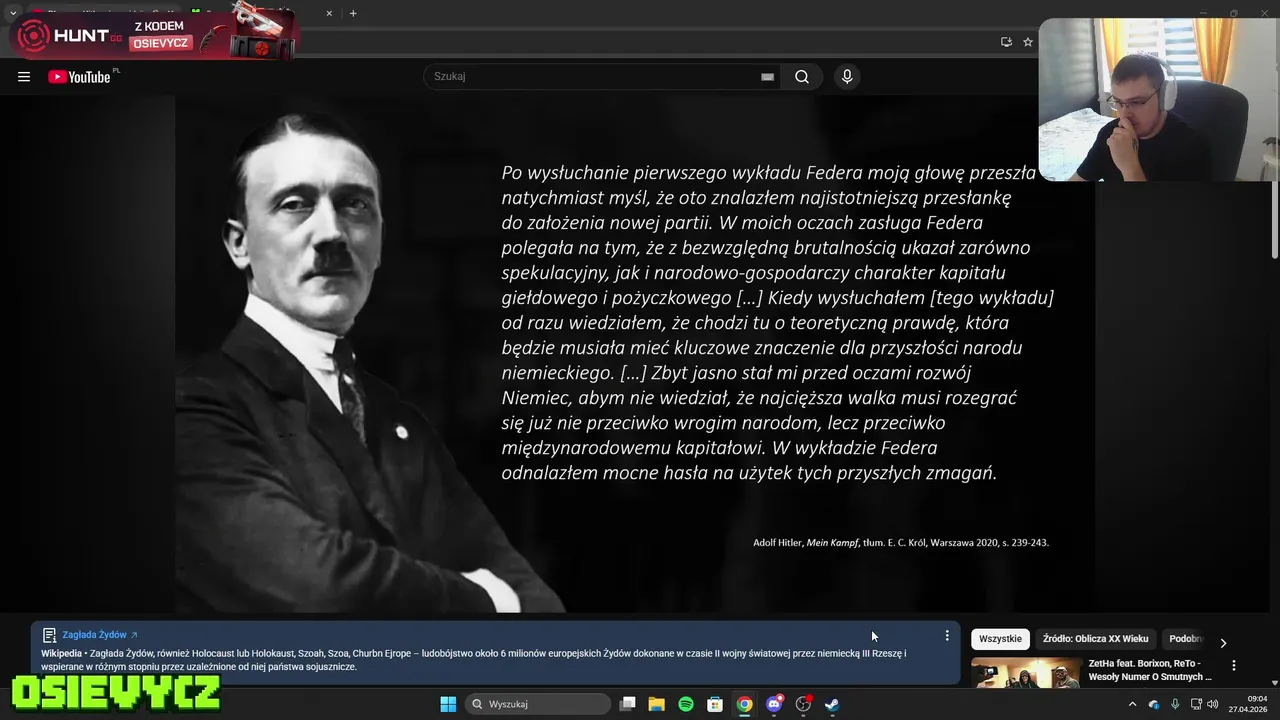
Task: Select the Podobne filter chip
Action: tap(1186, 639)
